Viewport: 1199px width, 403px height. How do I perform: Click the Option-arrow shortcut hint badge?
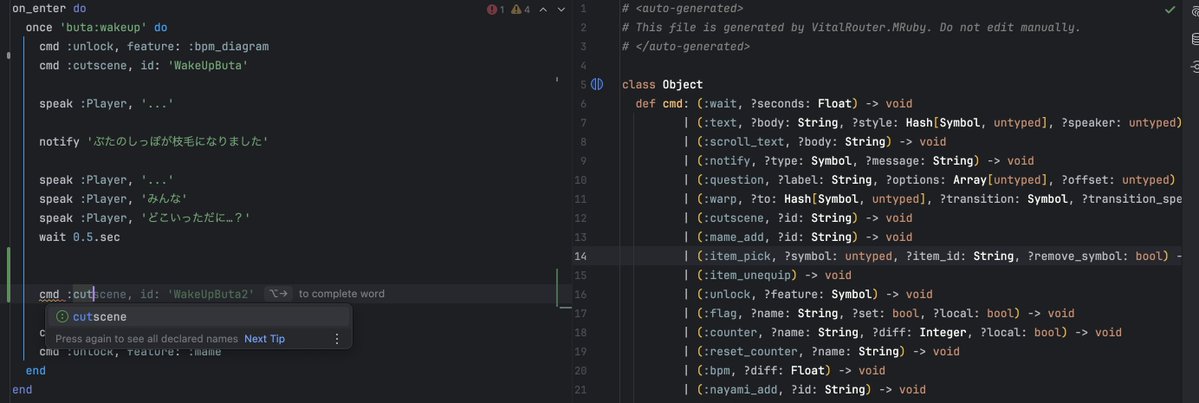click(278, 294)
